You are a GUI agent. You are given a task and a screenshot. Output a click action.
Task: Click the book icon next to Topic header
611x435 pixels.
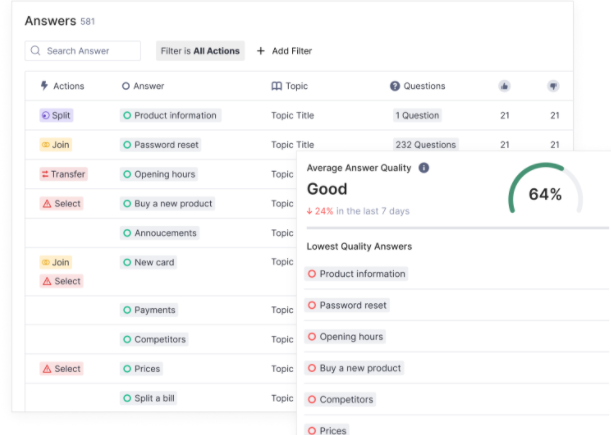(x=277, y=86)
